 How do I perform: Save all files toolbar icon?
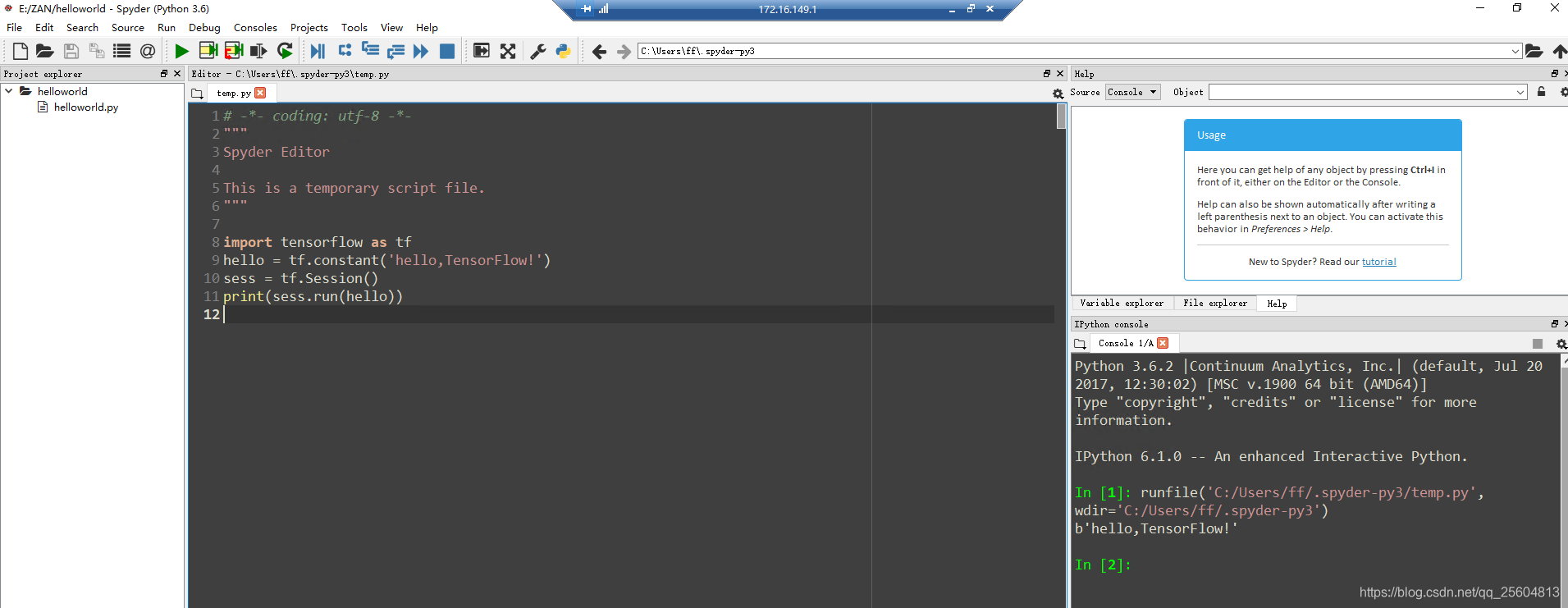96,51
